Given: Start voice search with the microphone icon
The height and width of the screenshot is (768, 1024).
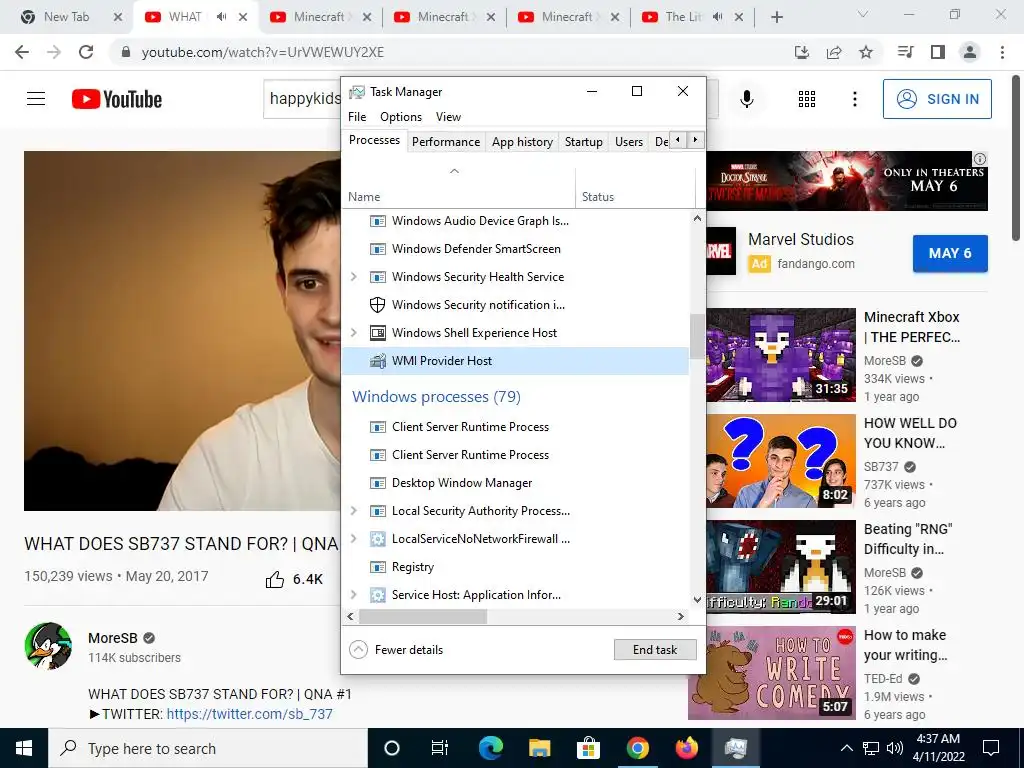Looking at the screenshot, I should pos(746,99).
